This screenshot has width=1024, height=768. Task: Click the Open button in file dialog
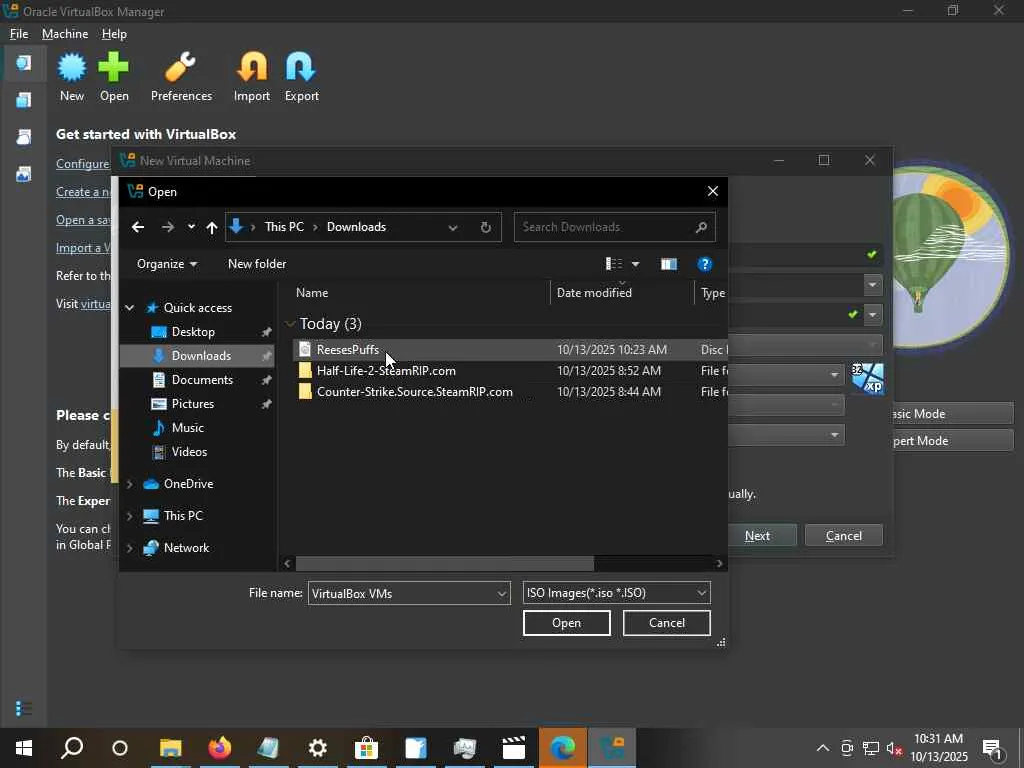(566, 623)
